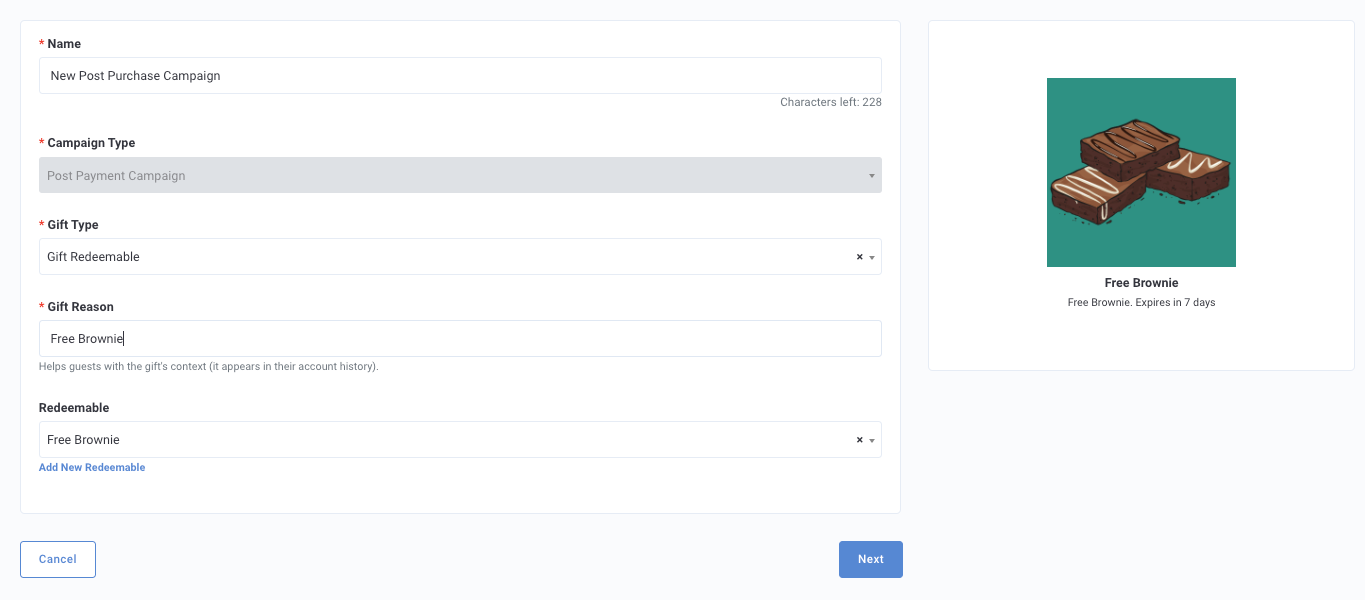Open the Gift Type dropdown arrow
The width and height of the screenshot is (1365, 600).
tap(872, 257)
